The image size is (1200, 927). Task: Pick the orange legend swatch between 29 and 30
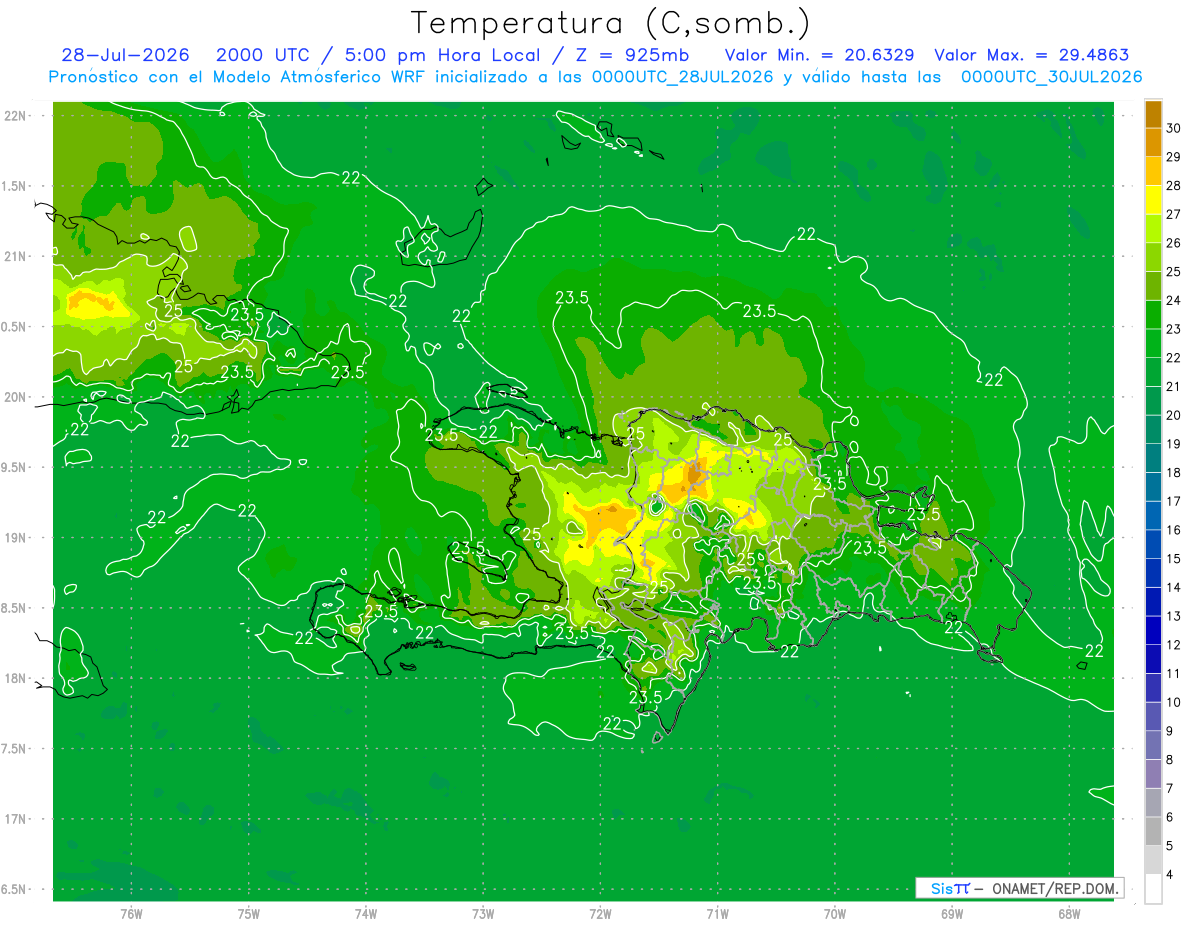click(x=1153, y=142)
